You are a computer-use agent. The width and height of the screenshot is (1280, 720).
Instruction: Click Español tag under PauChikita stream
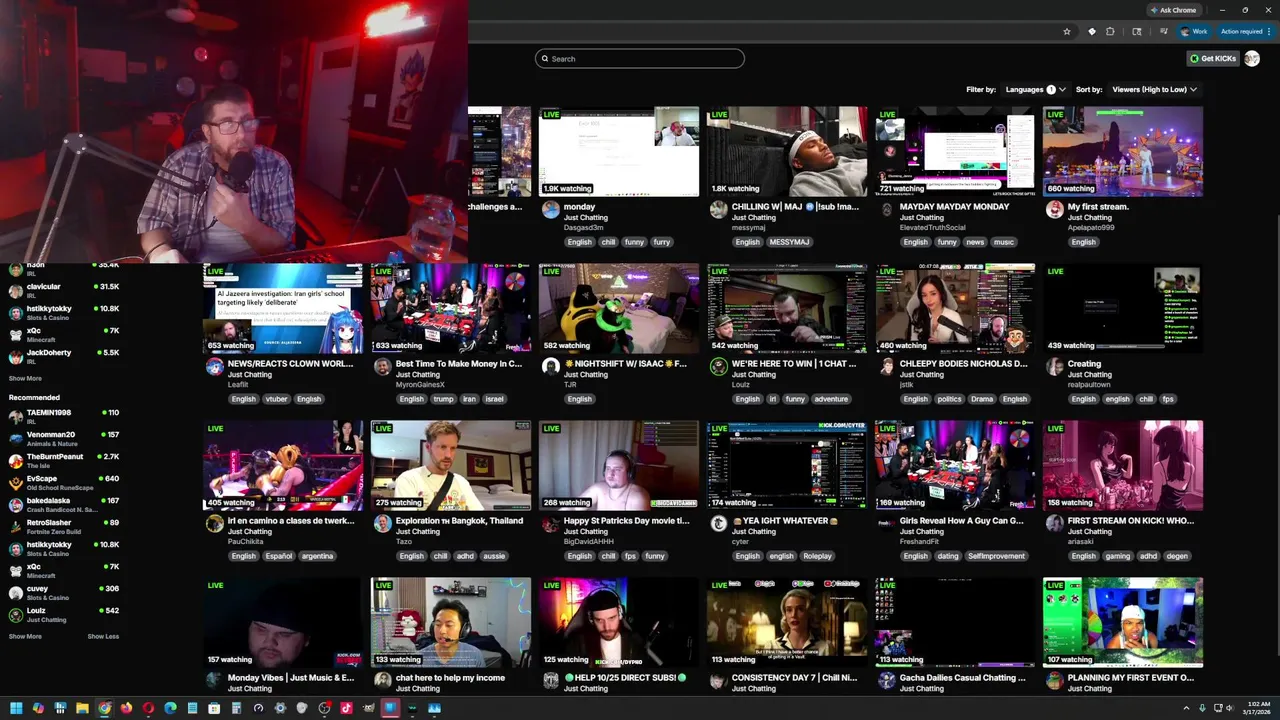tap(279, 556)
